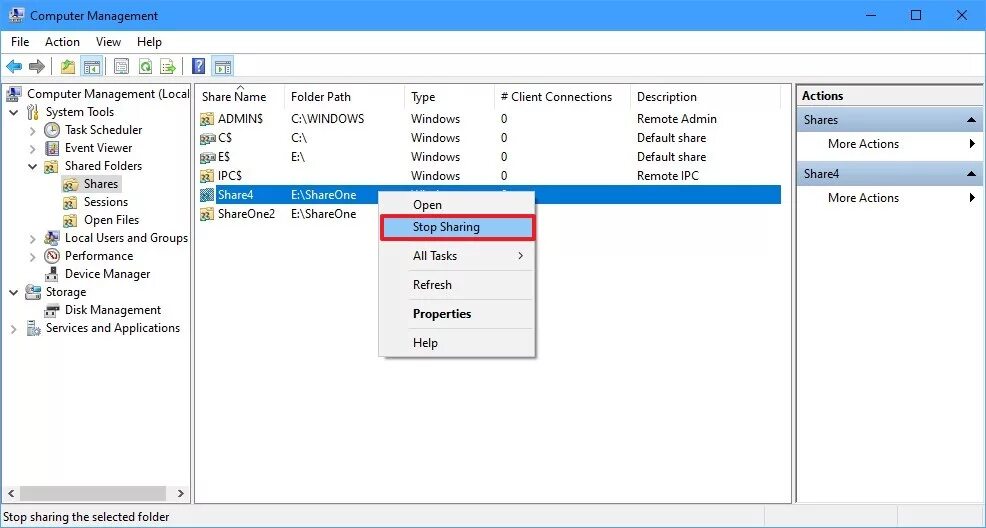
Task: Choose Stop Sharing in context menu
Action: pyautogui.click(x=457, y=228)
